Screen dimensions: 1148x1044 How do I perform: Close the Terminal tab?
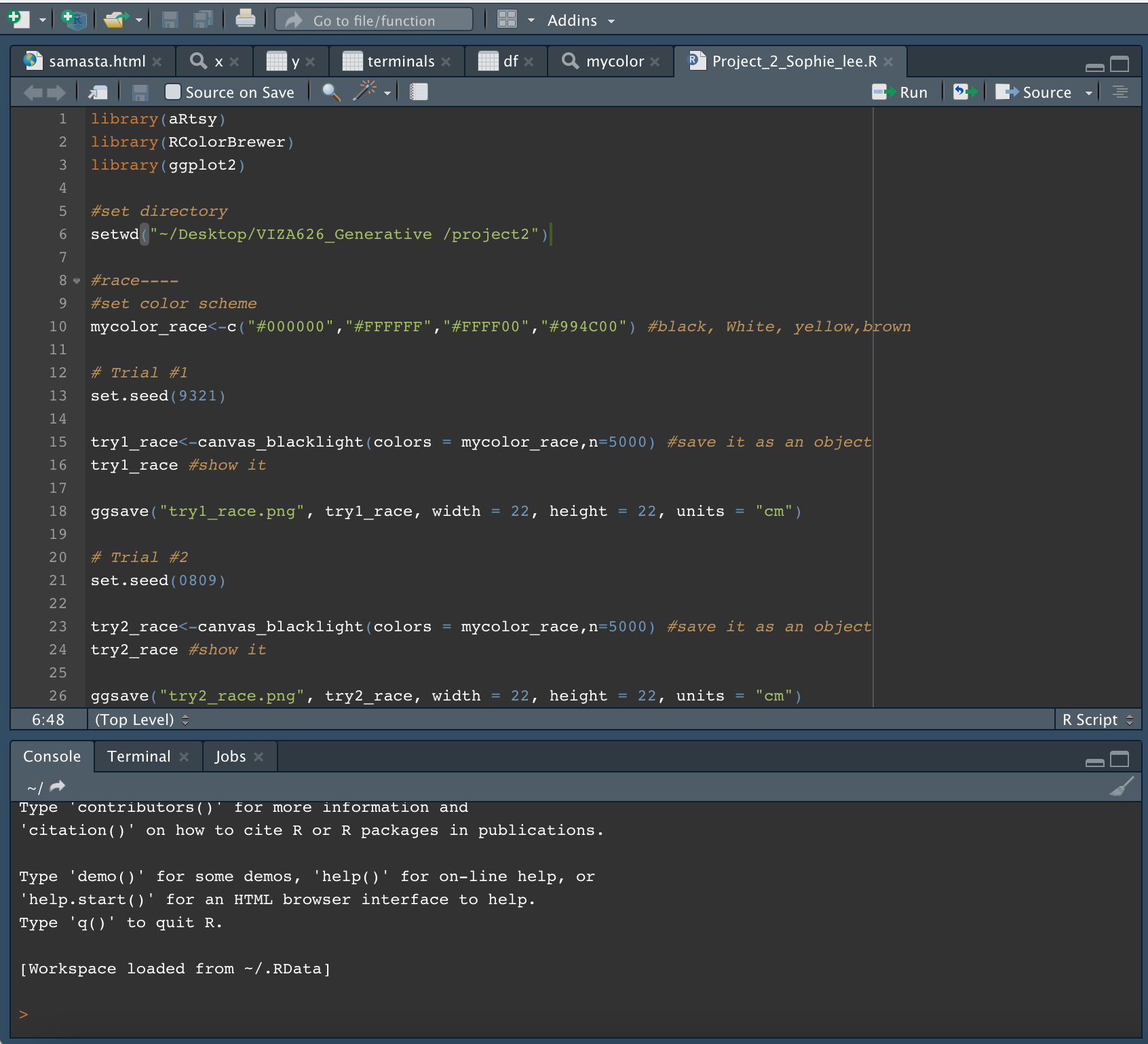click(x=184, y=757)
